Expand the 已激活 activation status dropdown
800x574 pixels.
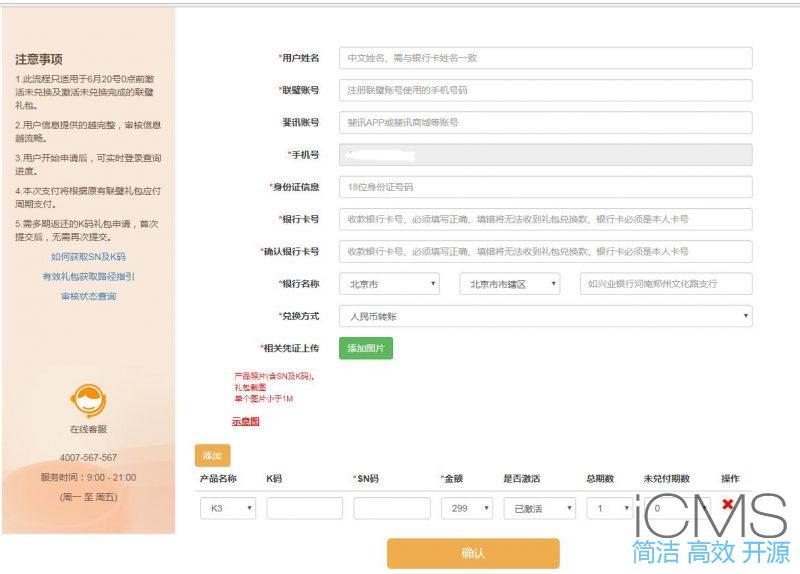pyautogui.click(x=539, y=508)
